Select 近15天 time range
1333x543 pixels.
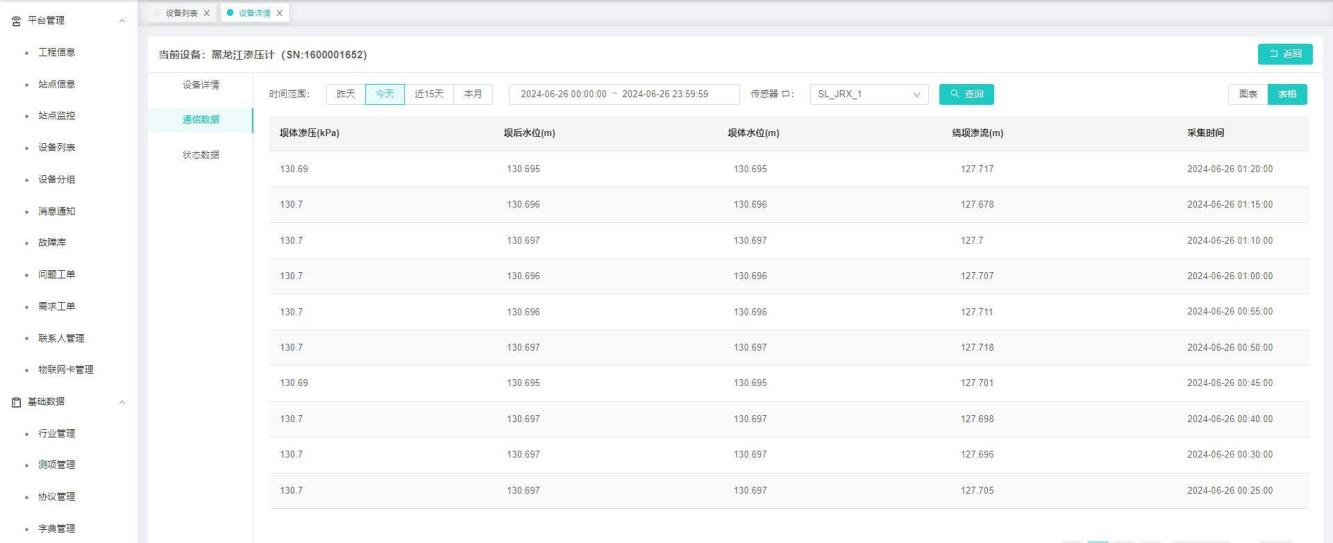coord(430,94)
